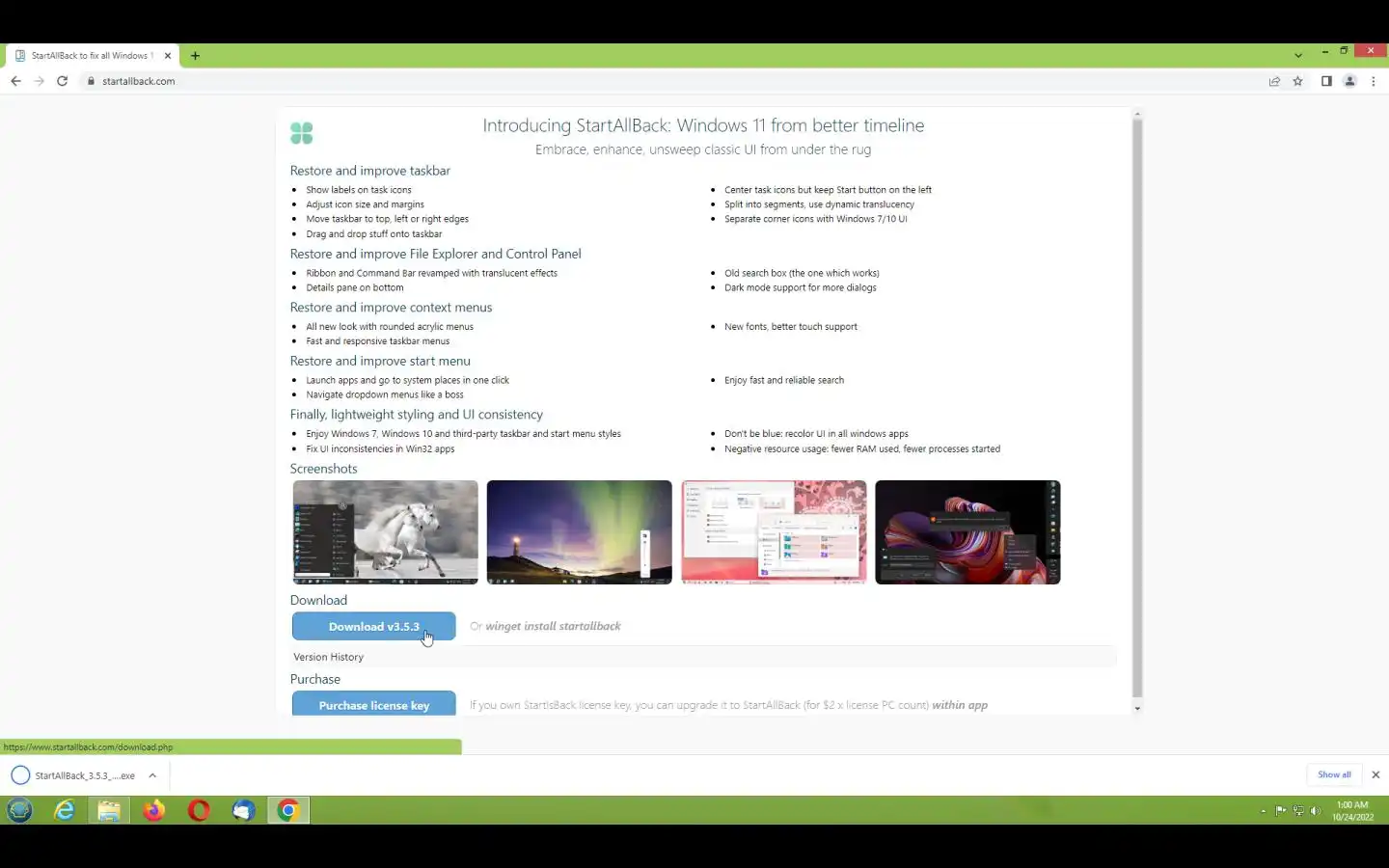Click the page scrollbar handle
1389x868 pixels.
click(1137, 407)
